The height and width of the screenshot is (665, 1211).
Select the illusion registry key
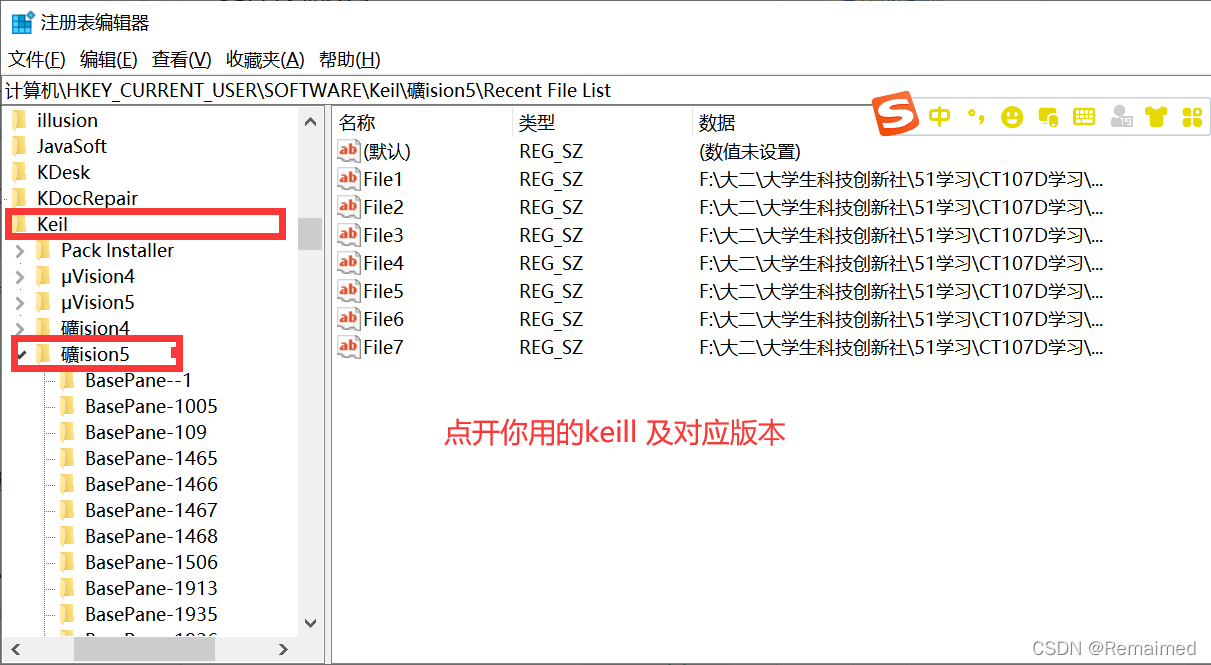pyautogui.click(x=67, y=120)
